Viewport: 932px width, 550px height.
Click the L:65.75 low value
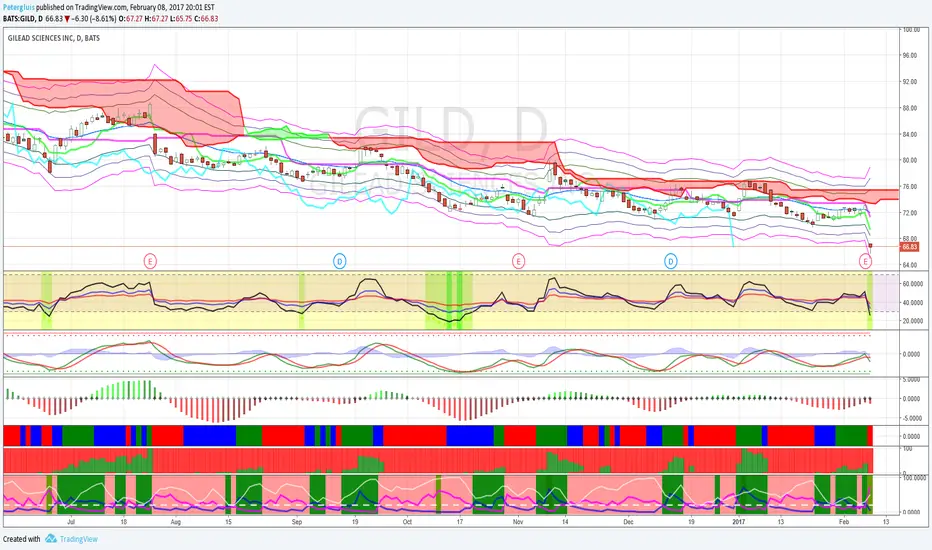180,18
